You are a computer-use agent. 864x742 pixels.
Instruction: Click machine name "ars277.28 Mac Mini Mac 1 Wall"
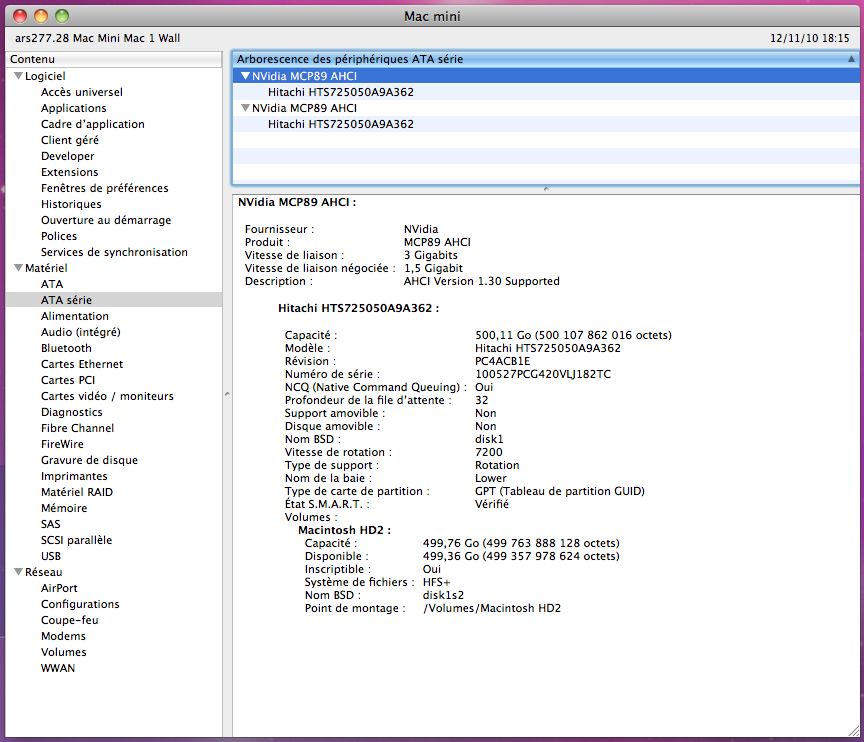point(98,38)
